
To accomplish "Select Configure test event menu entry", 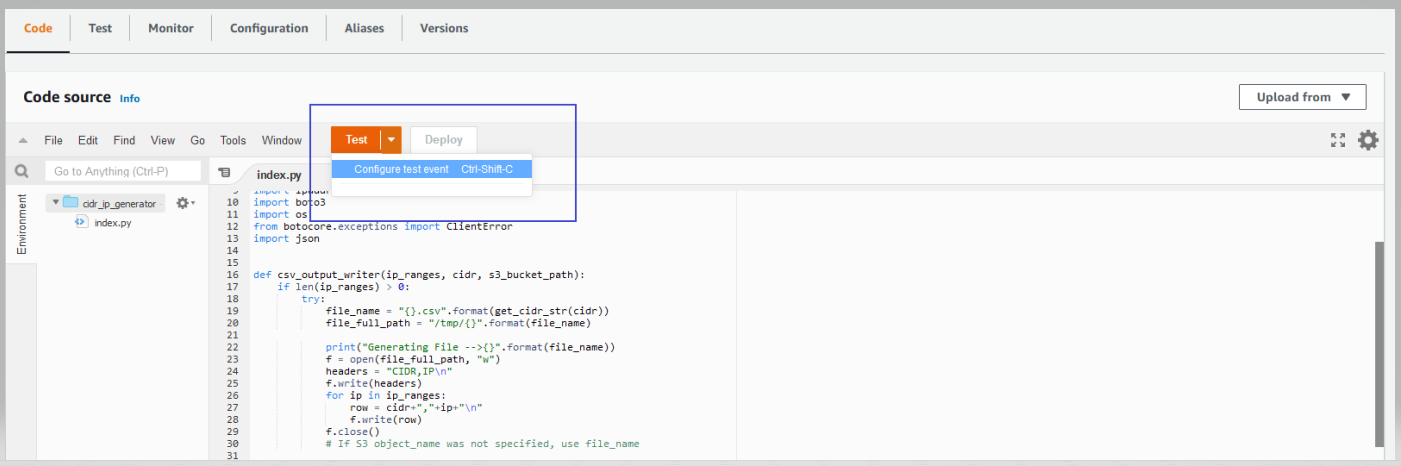I will (x=432, y=169).
